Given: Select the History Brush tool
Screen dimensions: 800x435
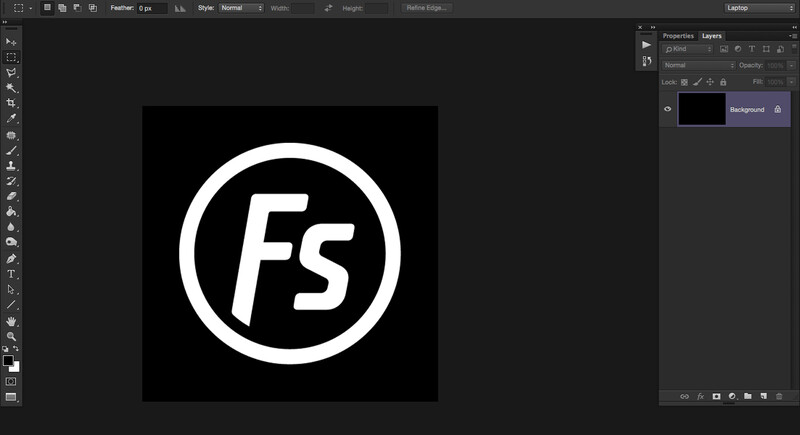Looking at the screenshot, I should [11, 181].
